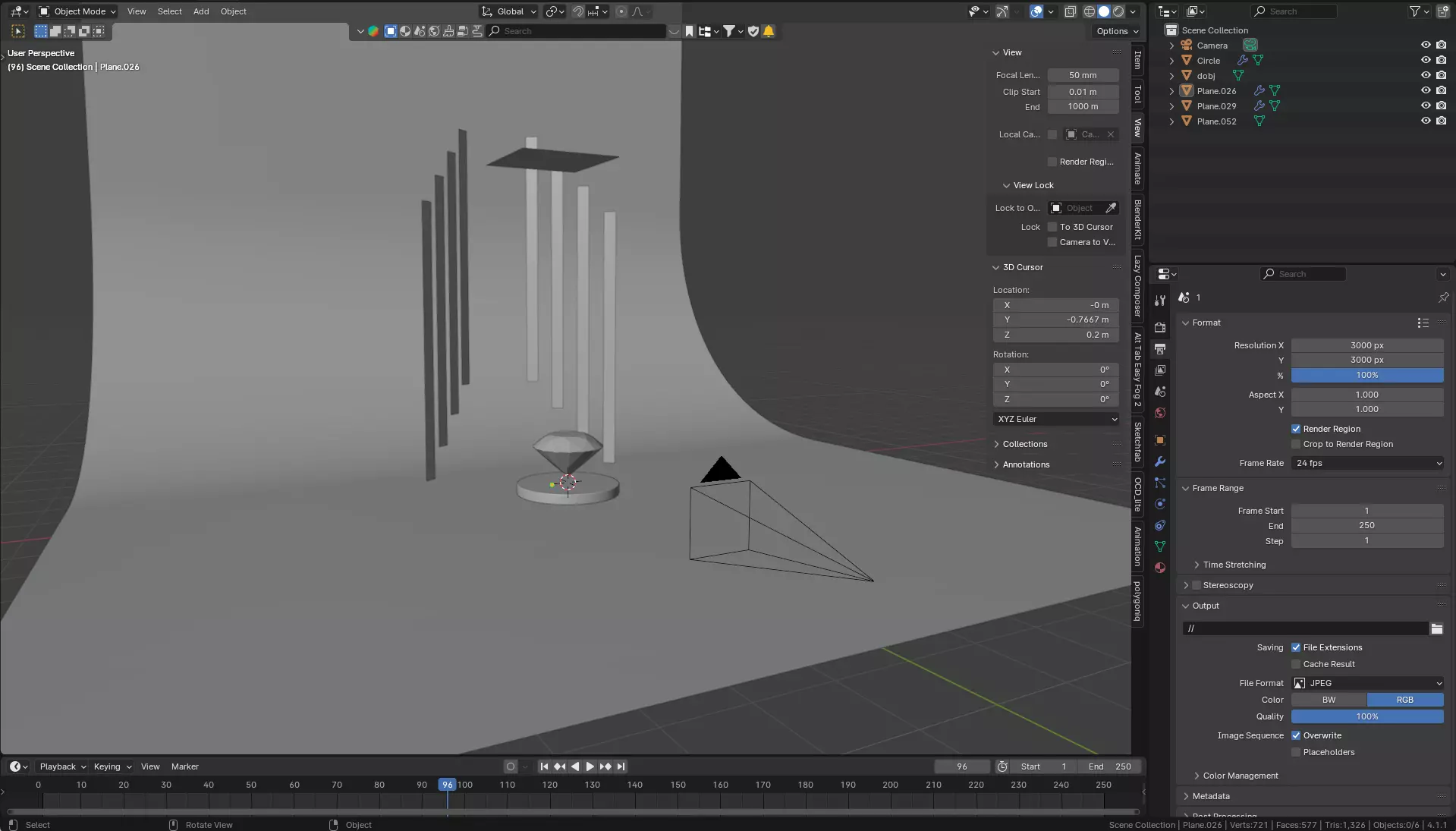1456x831 pixels.
Task: Adjust the resolution percentage 100% slider
Action: (x=1367, y=375)
